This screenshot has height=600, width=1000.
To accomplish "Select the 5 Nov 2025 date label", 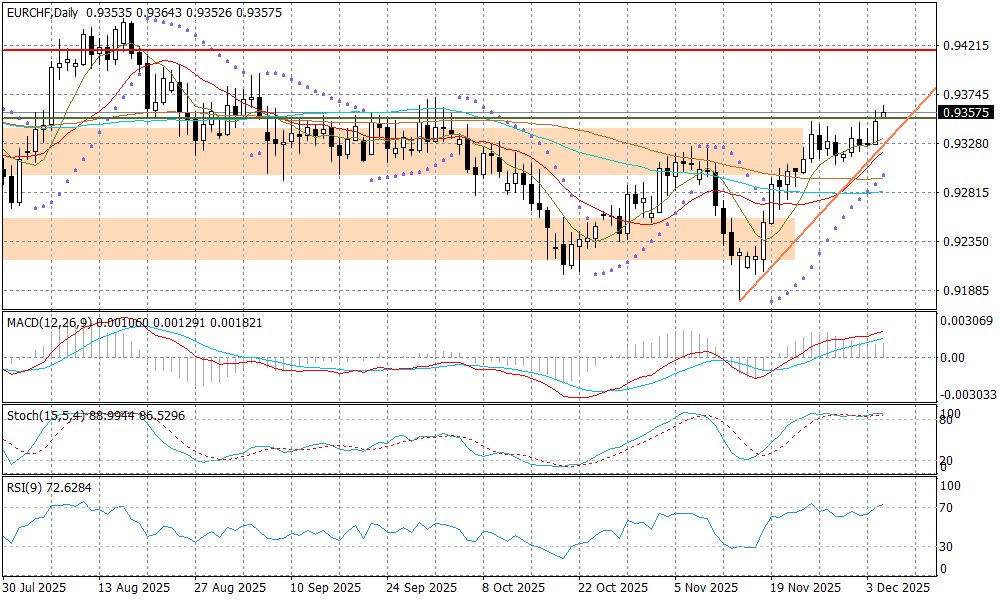I will (707, 587).
